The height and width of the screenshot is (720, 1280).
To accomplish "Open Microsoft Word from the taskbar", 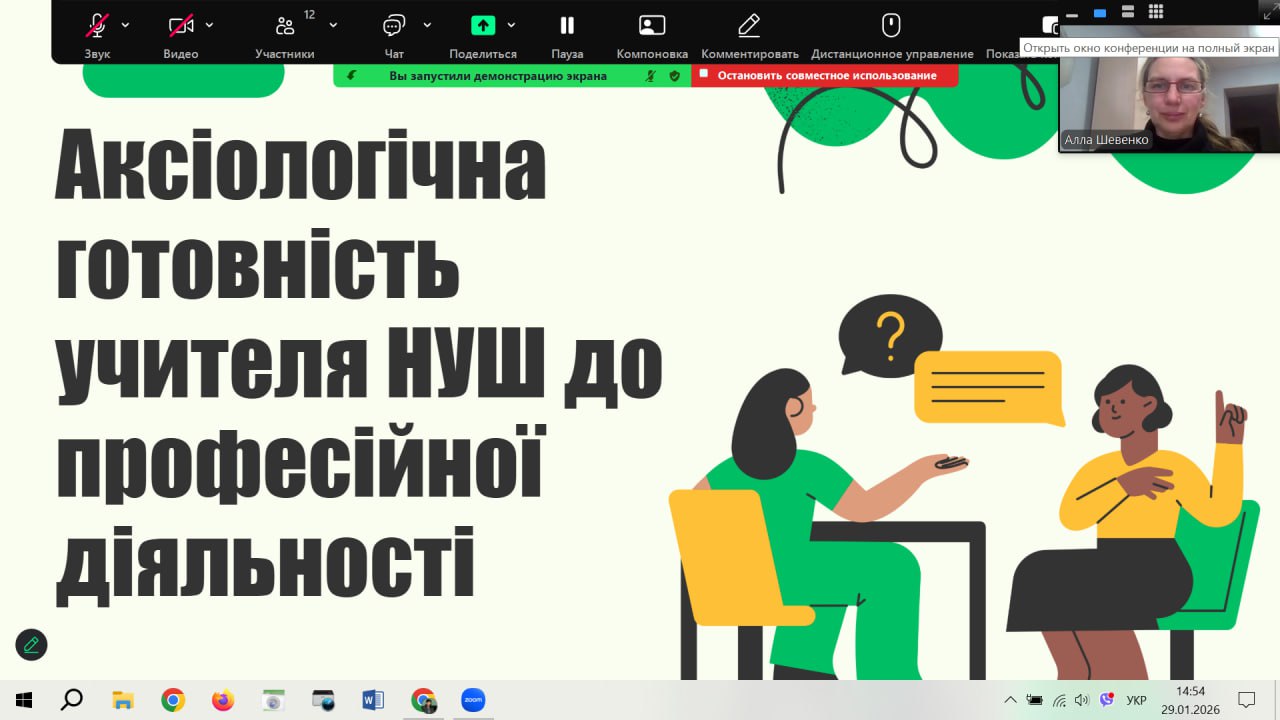I will (373, 700).
